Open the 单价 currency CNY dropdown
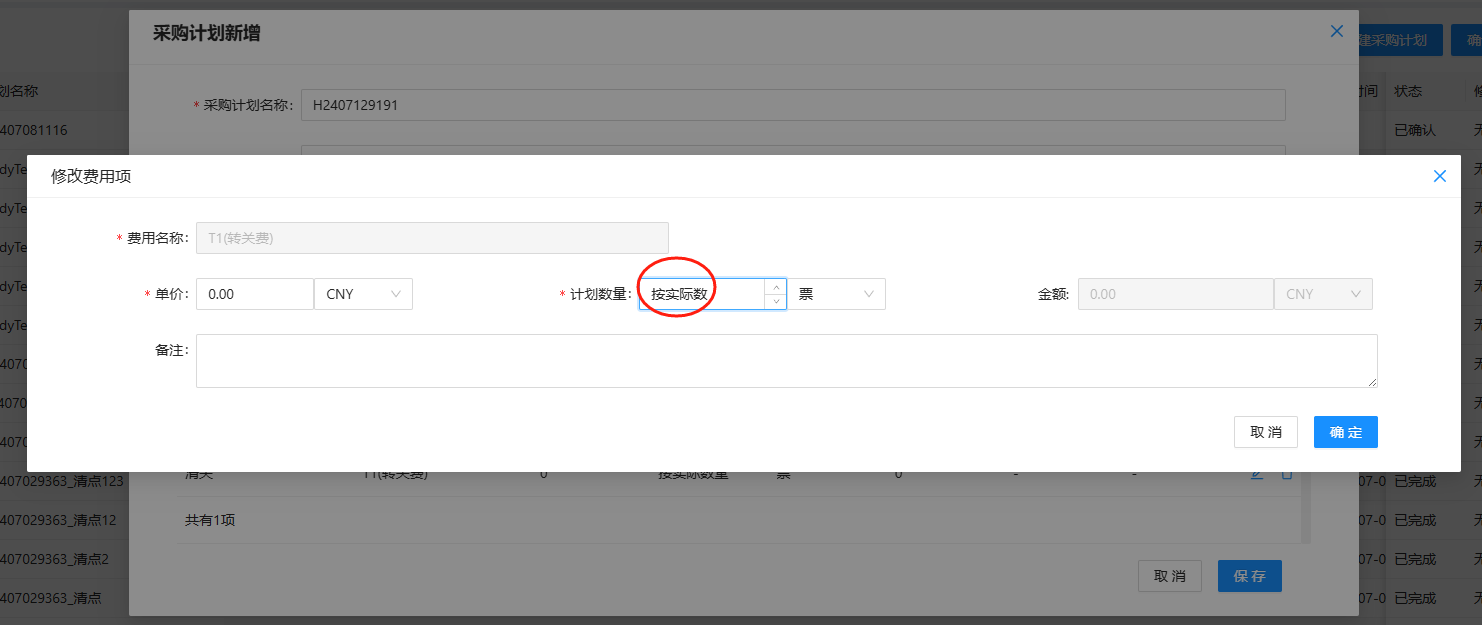Viewport: 1482px width, 625px height. (x=363, y=294)
